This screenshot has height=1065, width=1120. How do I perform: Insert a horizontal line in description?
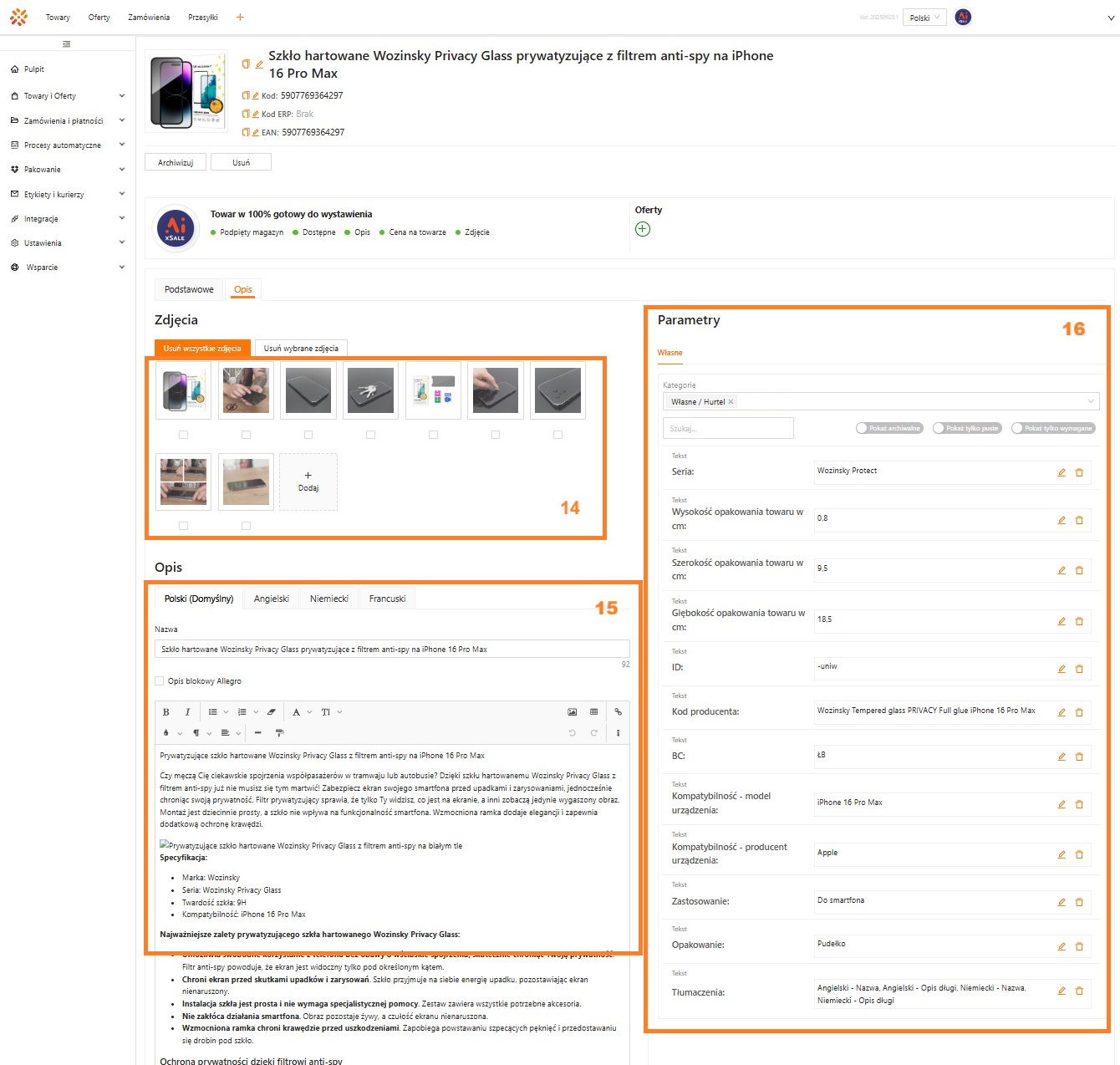pos(257,733)
